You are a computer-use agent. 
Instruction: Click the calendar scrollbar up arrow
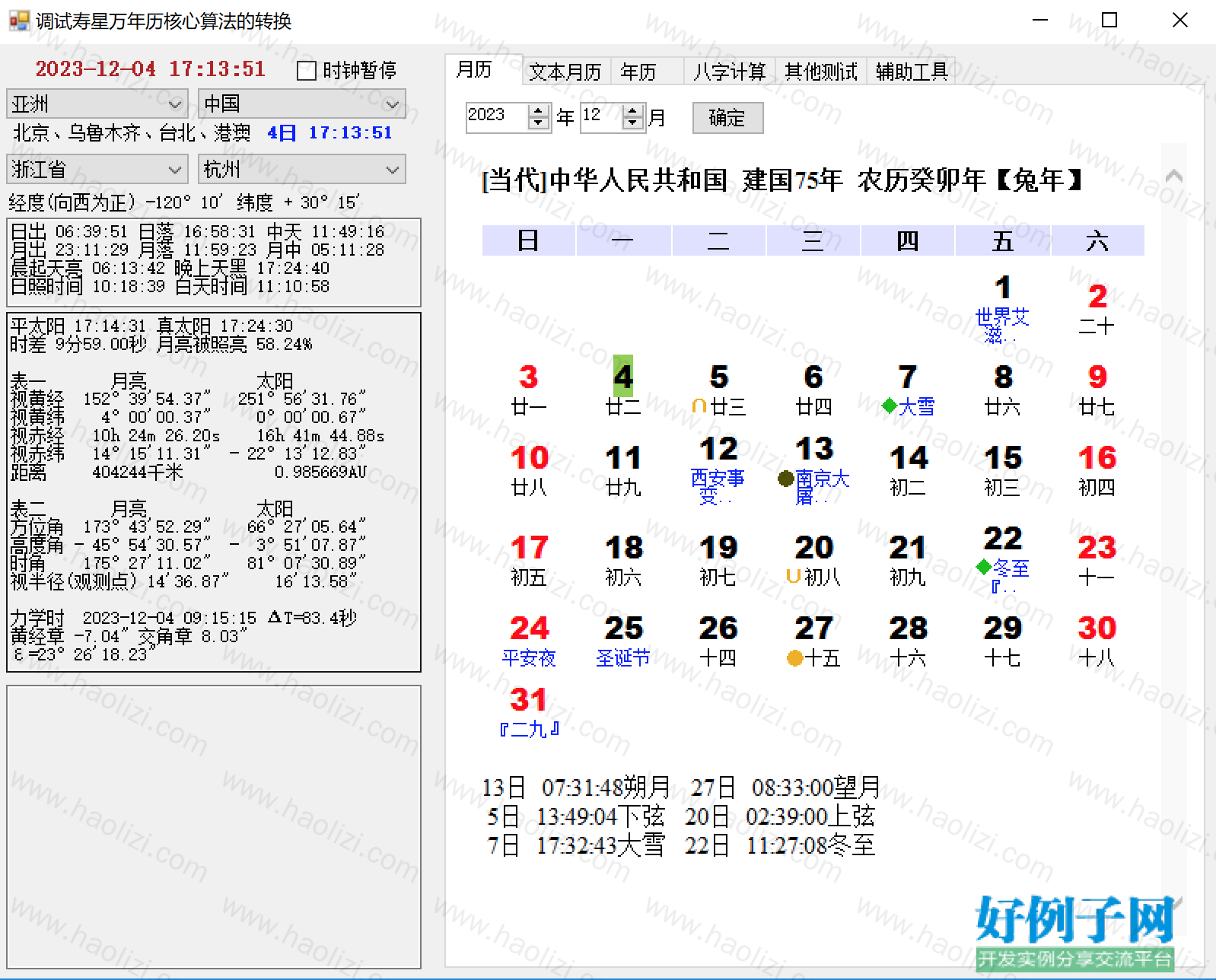[1174, 177]
